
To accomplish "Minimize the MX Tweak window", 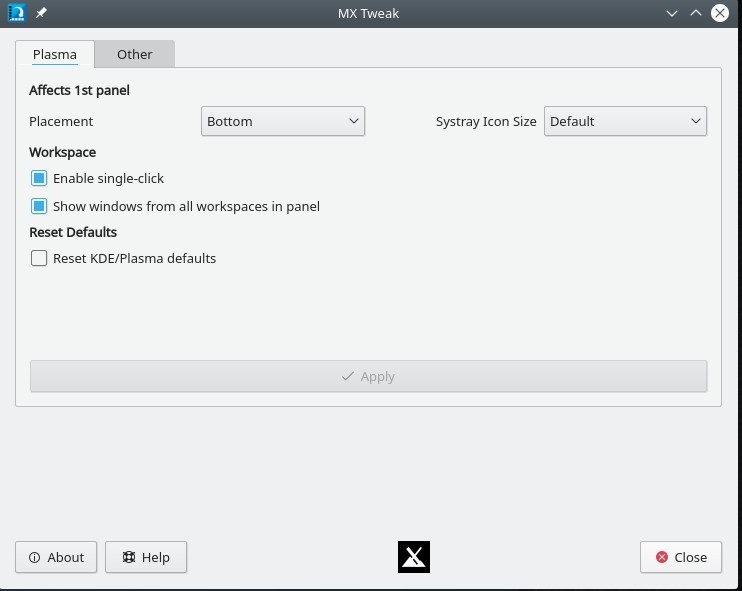I will click(673, 13).
